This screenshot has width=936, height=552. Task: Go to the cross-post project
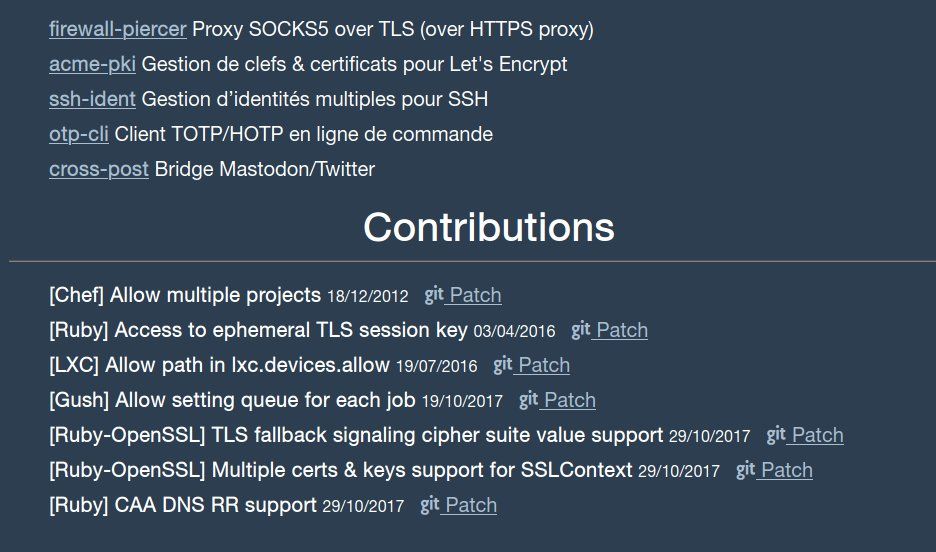(99, 169)
